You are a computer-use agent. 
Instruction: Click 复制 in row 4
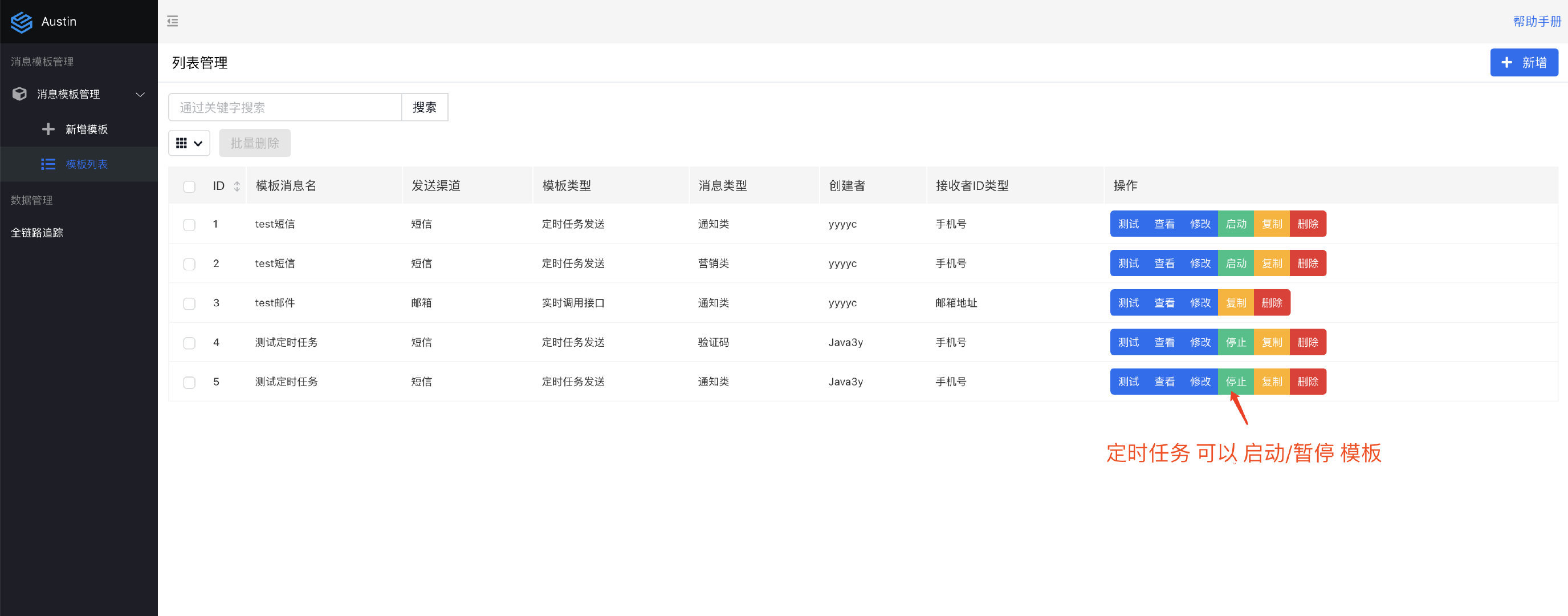(1272, 342)
